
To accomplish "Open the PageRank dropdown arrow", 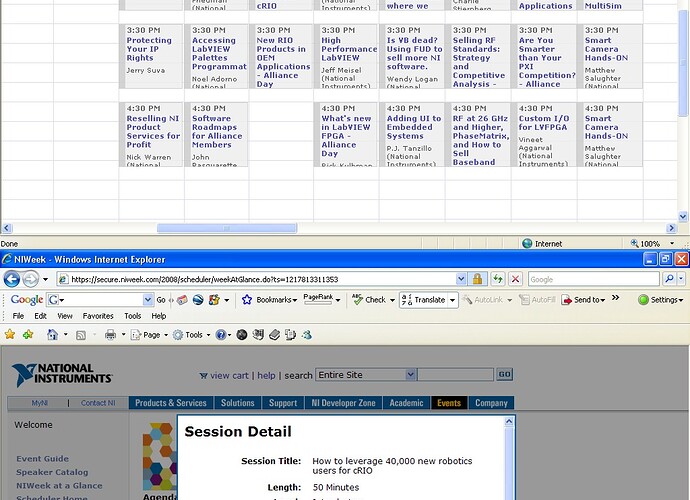I will (338, 300).
